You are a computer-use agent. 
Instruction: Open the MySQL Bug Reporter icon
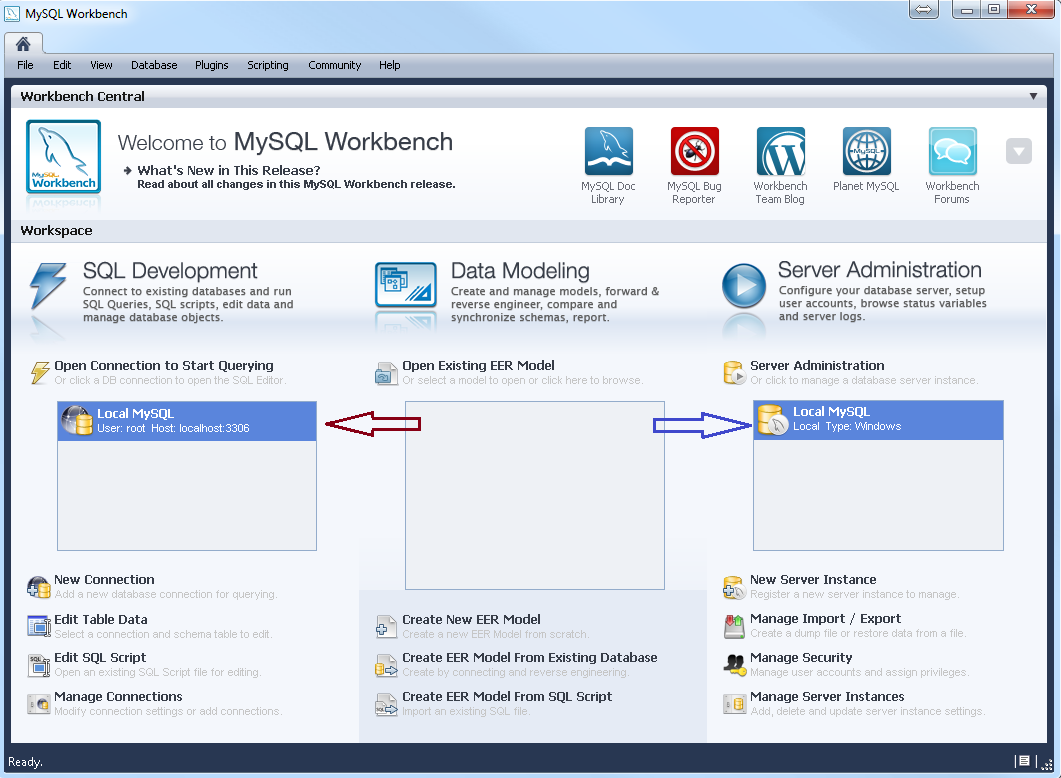(694, 151)
